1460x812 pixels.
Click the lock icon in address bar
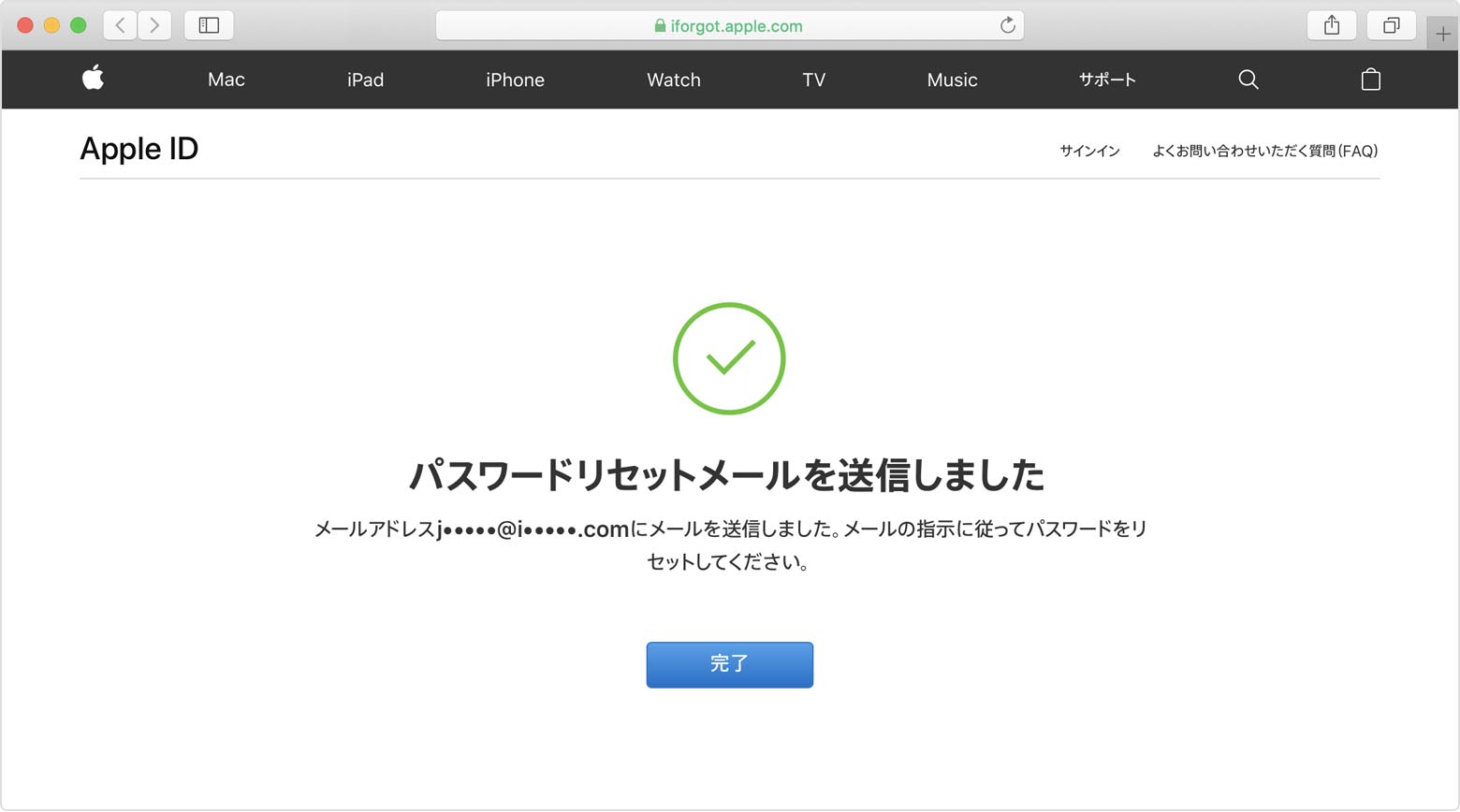pyautogui.click(x=660, y=26)
